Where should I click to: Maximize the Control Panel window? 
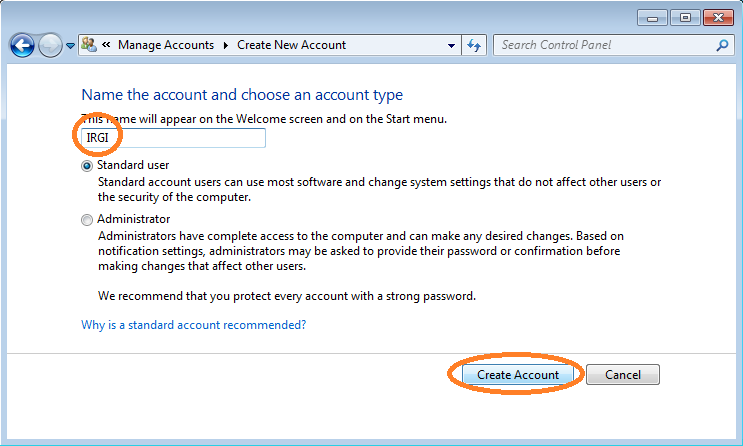click(685, 18)
